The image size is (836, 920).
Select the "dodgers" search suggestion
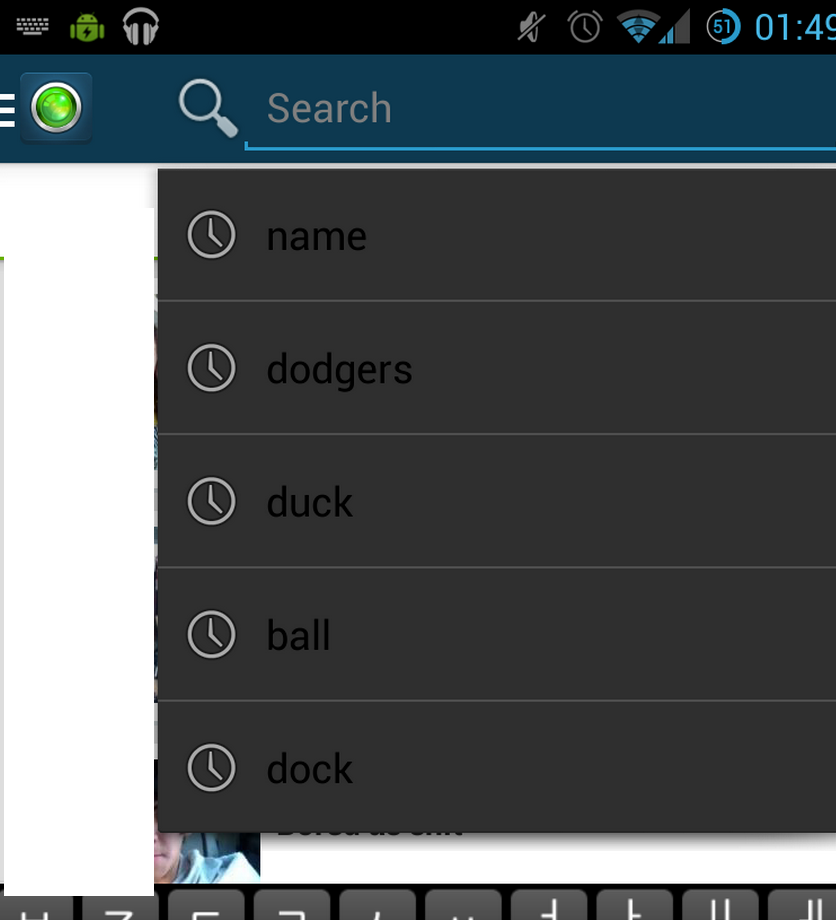497,368
